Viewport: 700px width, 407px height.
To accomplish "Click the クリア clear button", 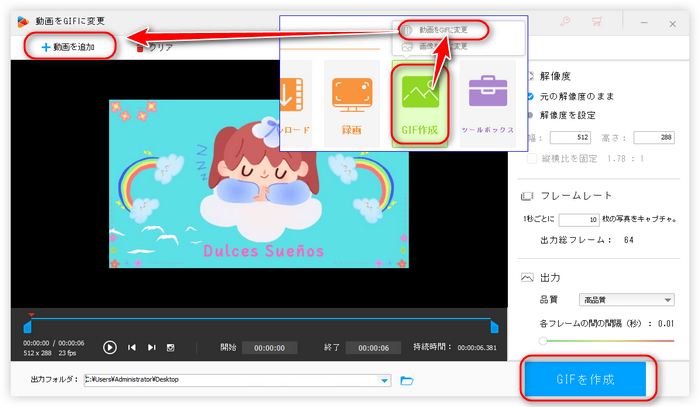I will 155,47.
